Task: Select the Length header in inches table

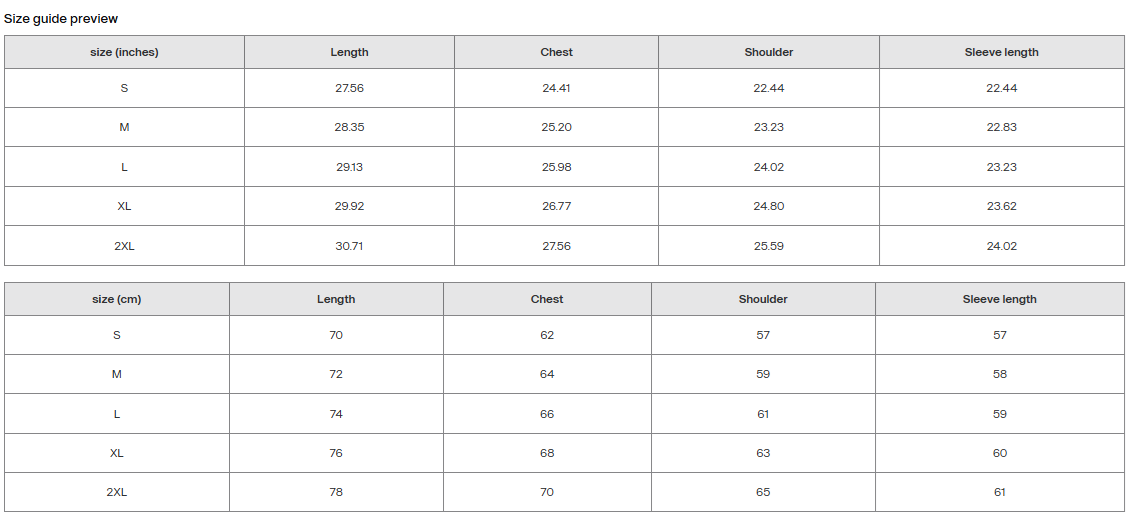Action: pyautogui.click(x=350, y=52)
